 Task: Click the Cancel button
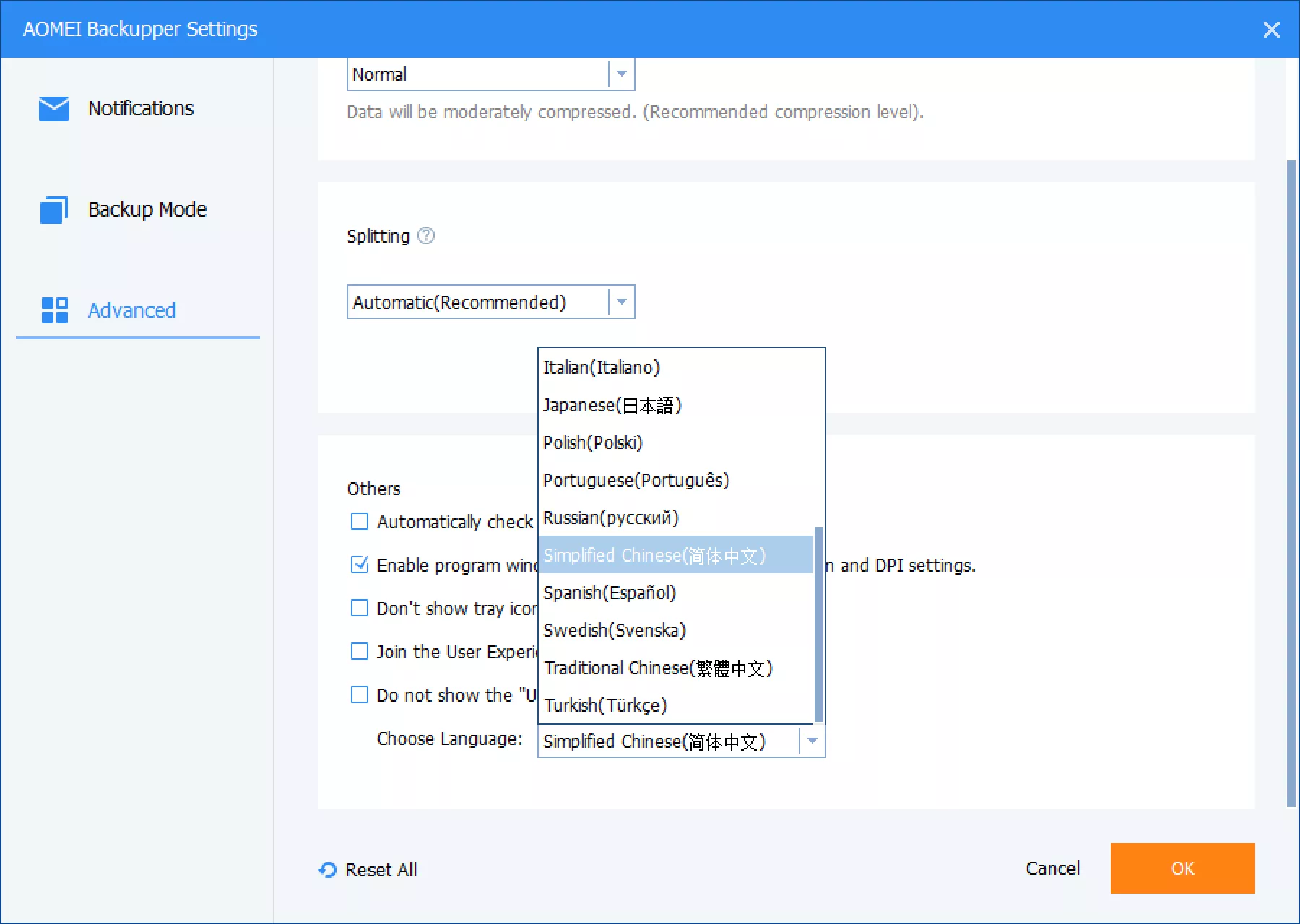[x=1052, y=868]
